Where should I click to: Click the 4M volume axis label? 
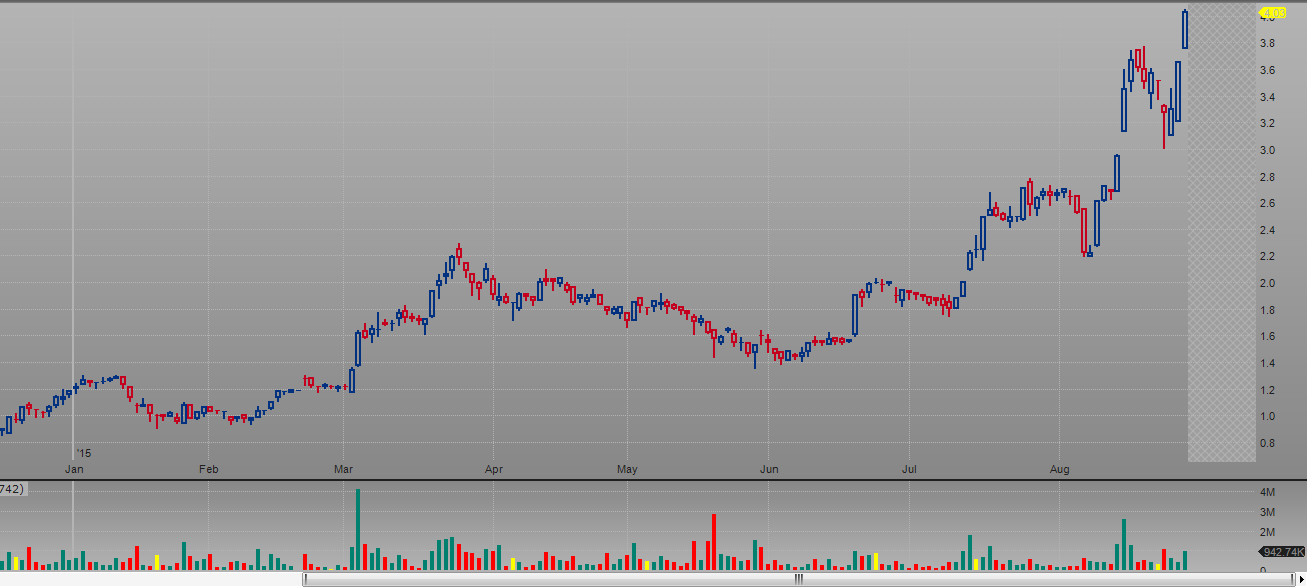coord(1266,493)
